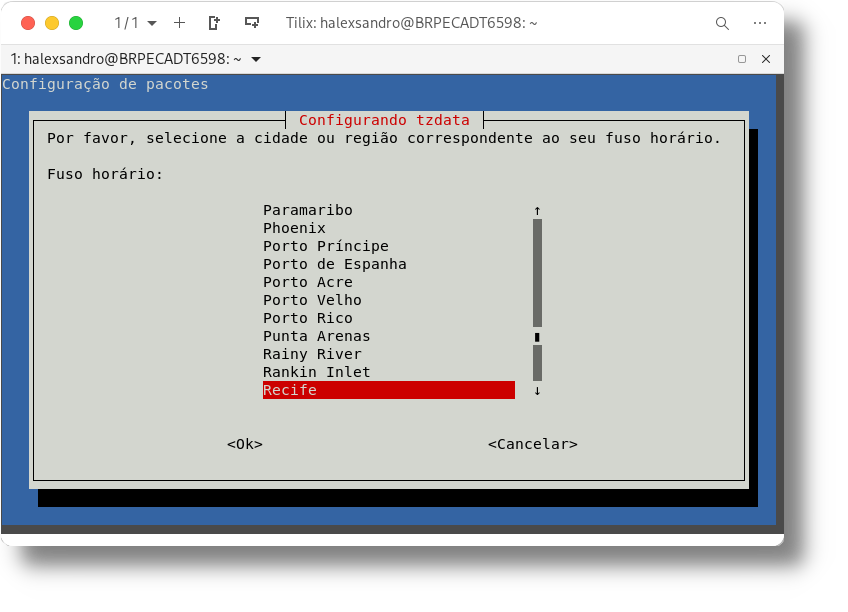Image resolution: width=848 pixels, height=612 pixels.
Task: Choose Porto de Espanha timezone entry
Action: [335, 264]
